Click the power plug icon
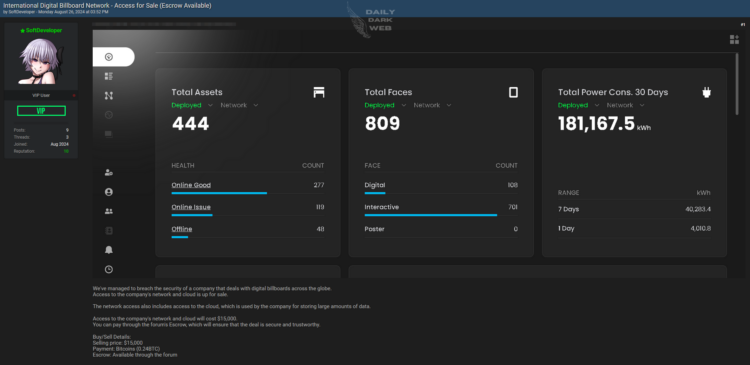 (706, 92)
